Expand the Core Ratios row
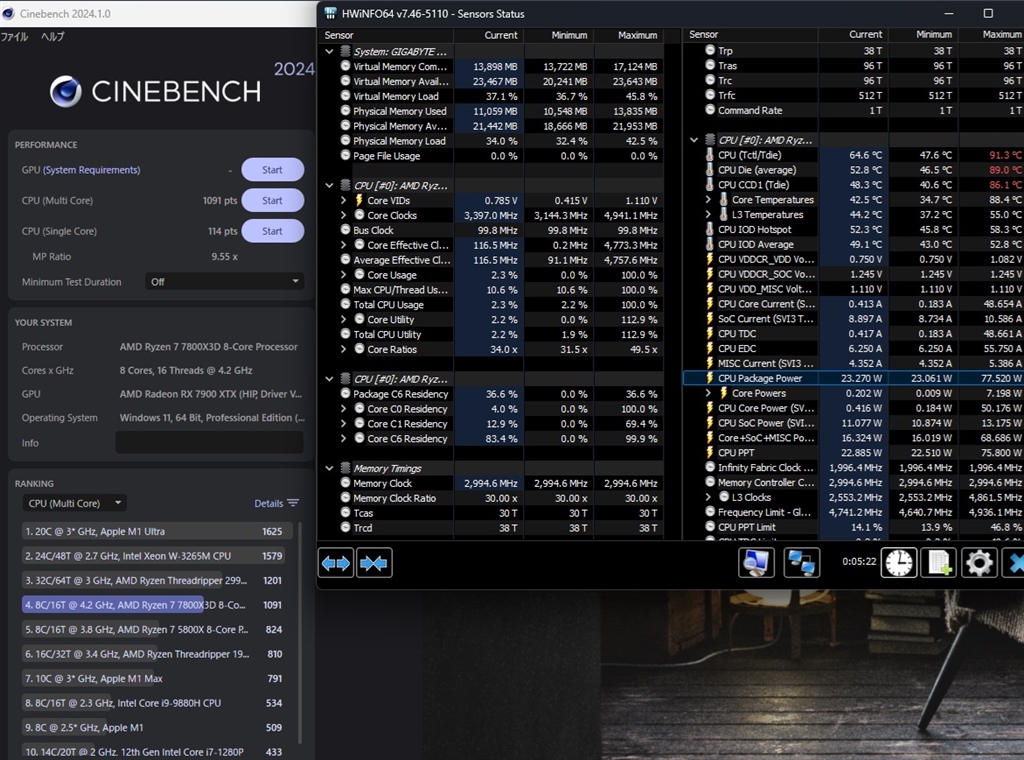Image resolution: width=1024 pixels, height=760 pixels. (344, 349)
